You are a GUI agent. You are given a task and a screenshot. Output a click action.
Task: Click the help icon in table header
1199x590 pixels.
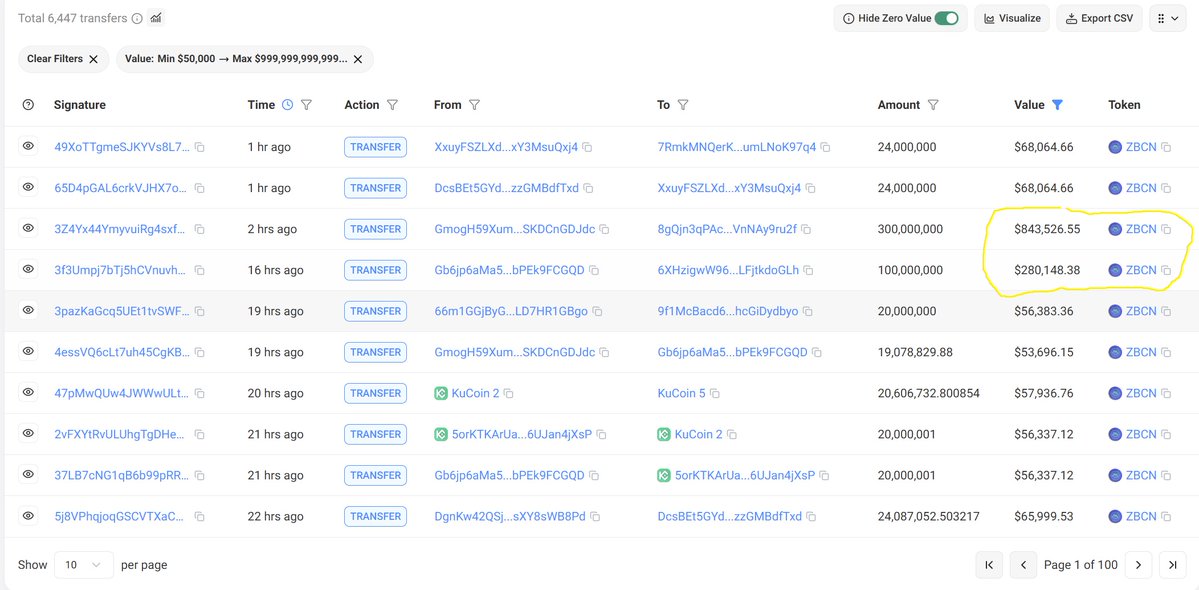[28, 105]
